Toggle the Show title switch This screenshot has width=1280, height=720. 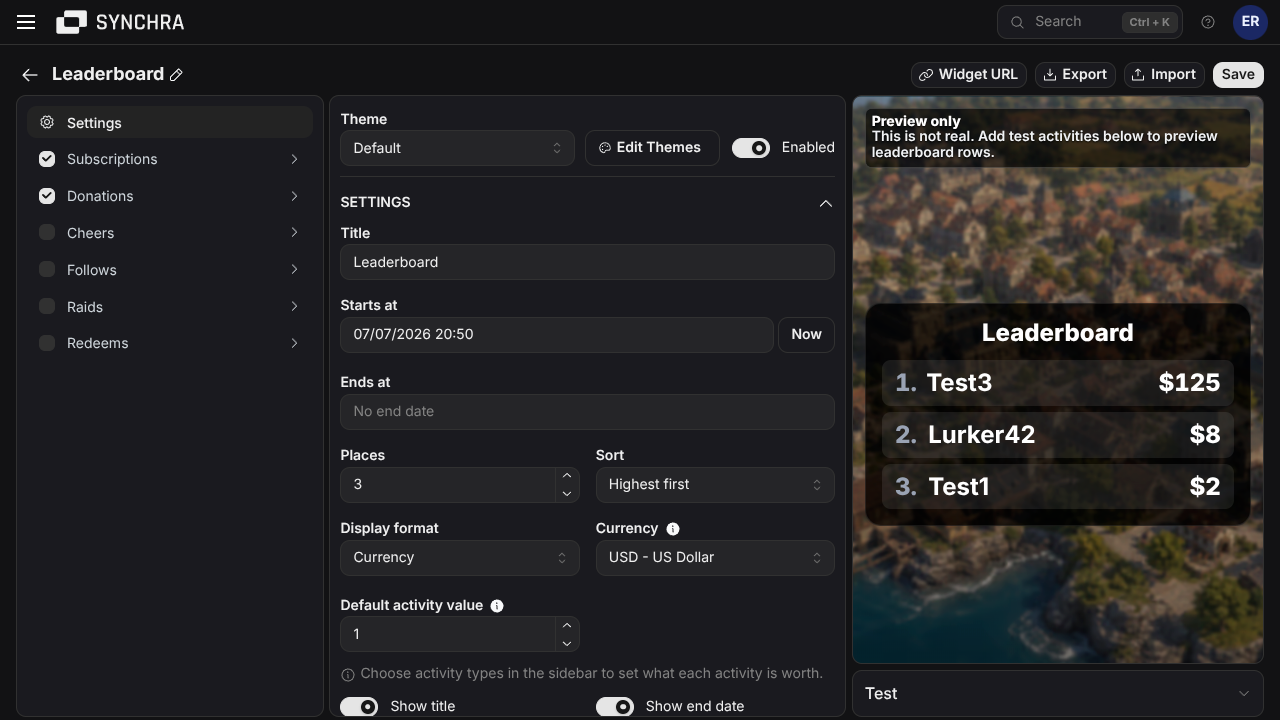[359, 707]
